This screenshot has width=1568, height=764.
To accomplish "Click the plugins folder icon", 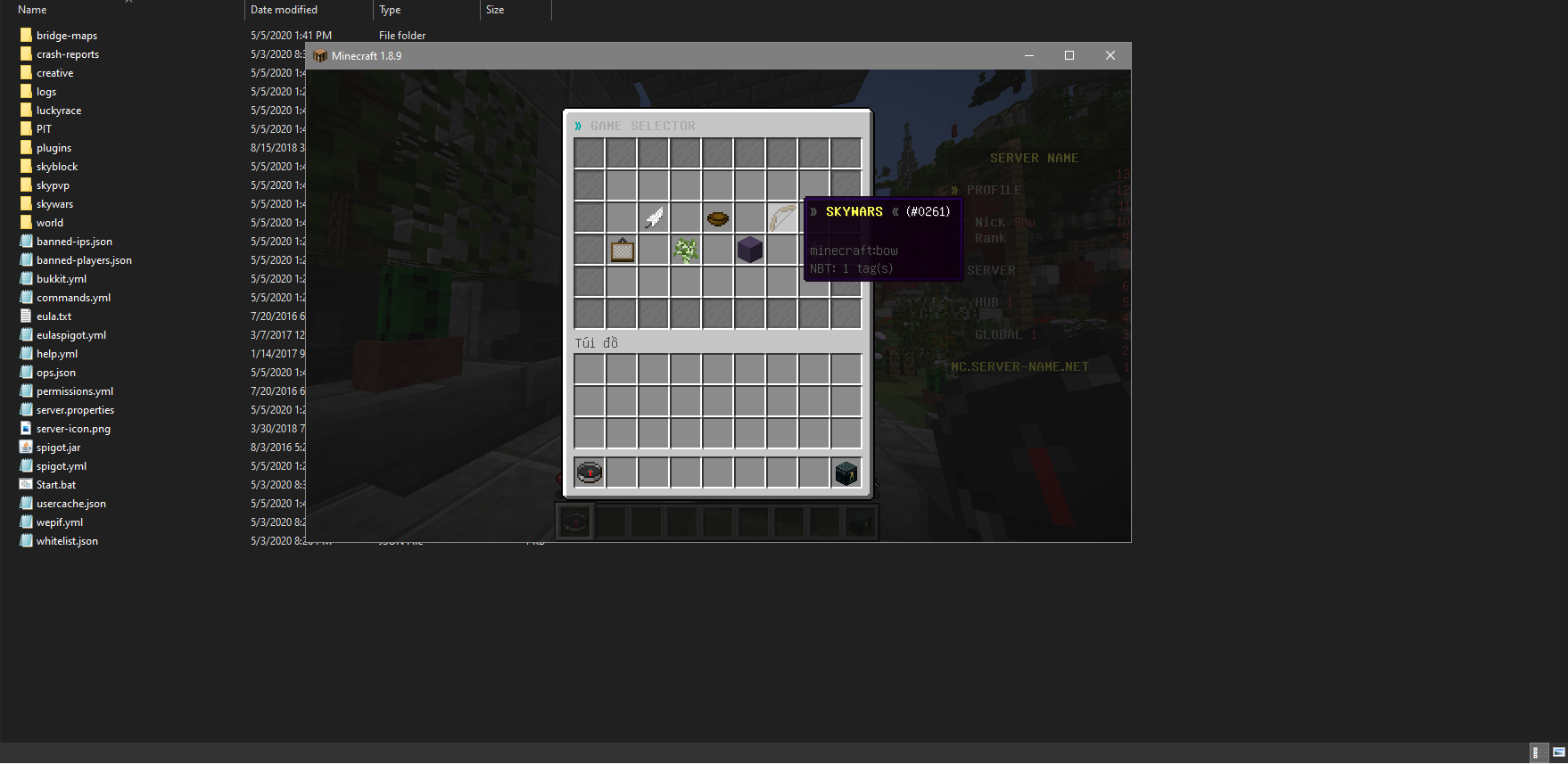I will (x=26, y=148).
